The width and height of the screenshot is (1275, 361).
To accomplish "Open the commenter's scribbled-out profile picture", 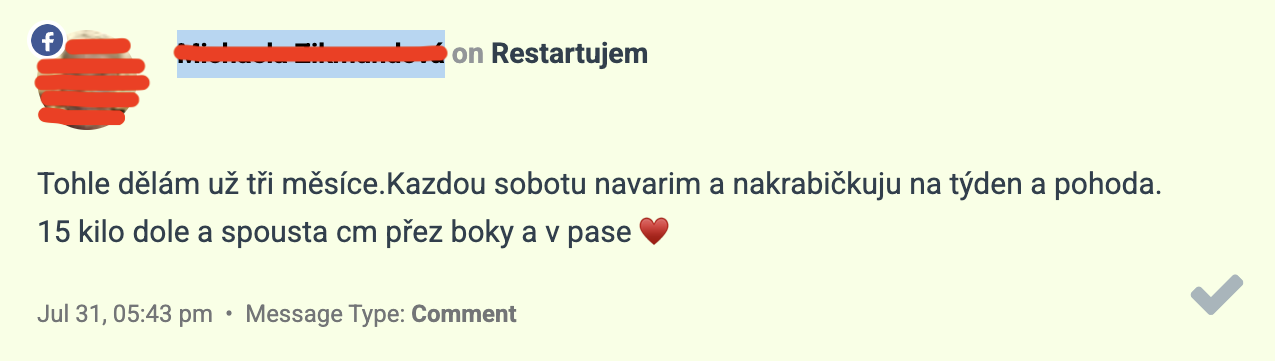I will (x=90, y=80).
